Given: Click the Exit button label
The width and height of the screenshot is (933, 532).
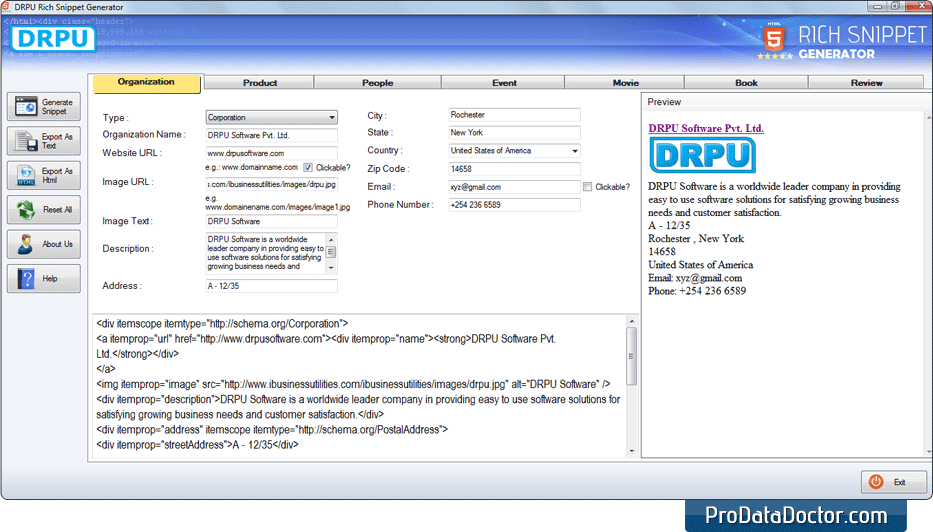Looking at the screenshot, I should tap(900, 483).
